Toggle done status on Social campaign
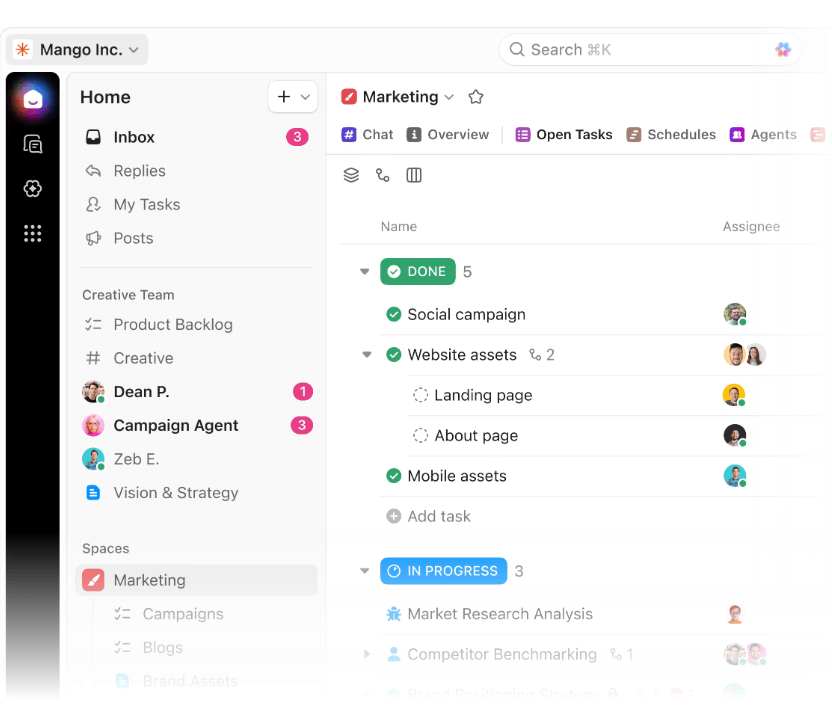 click(x=392, y=314)
